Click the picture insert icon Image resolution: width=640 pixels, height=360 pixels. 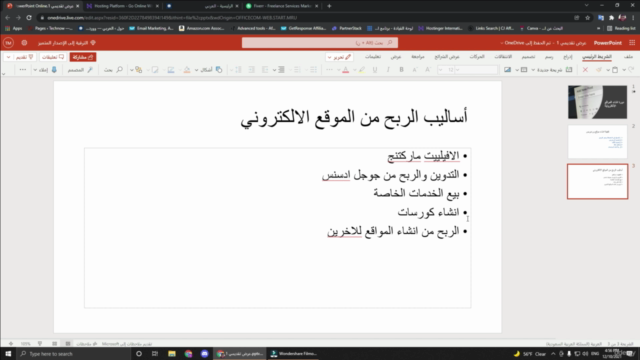click(507, 70)
